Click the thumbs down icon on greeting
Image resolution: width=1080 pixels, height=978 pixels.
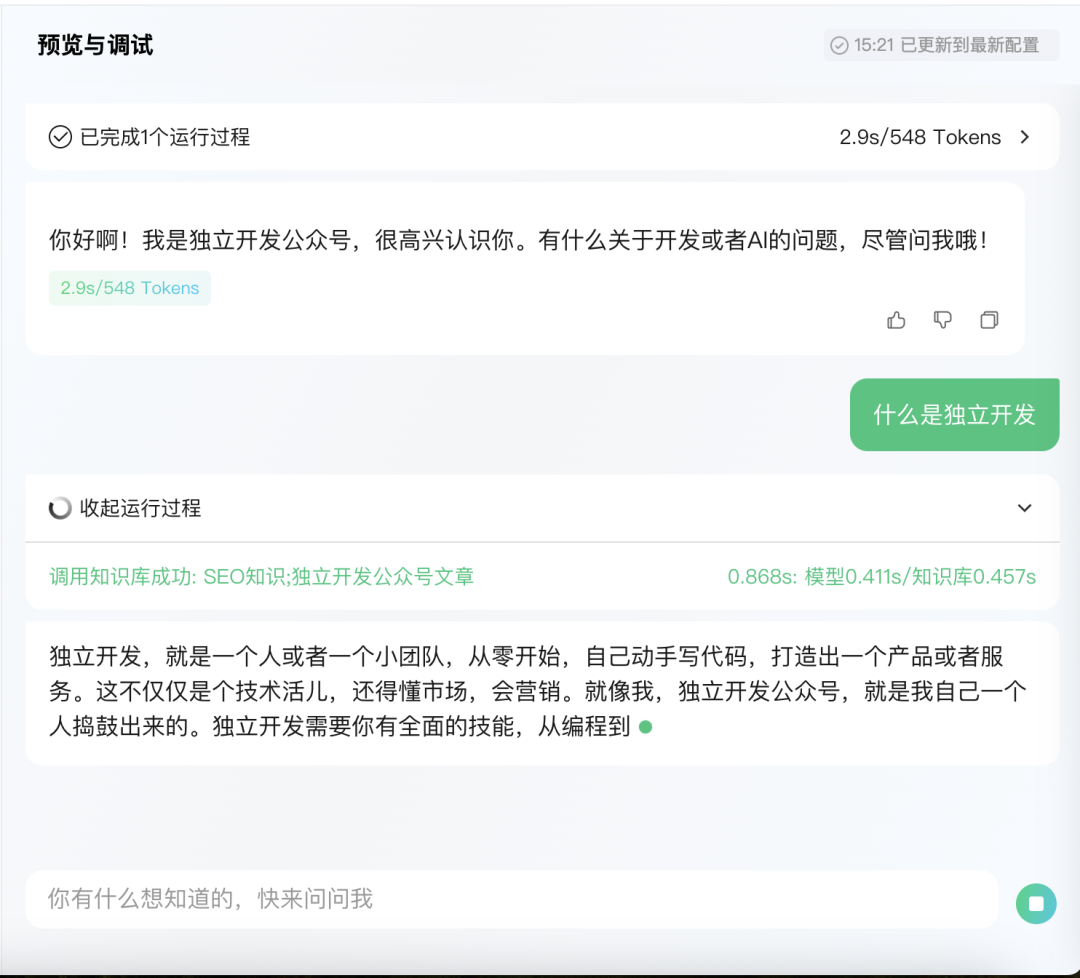click(x=942, y=320)
